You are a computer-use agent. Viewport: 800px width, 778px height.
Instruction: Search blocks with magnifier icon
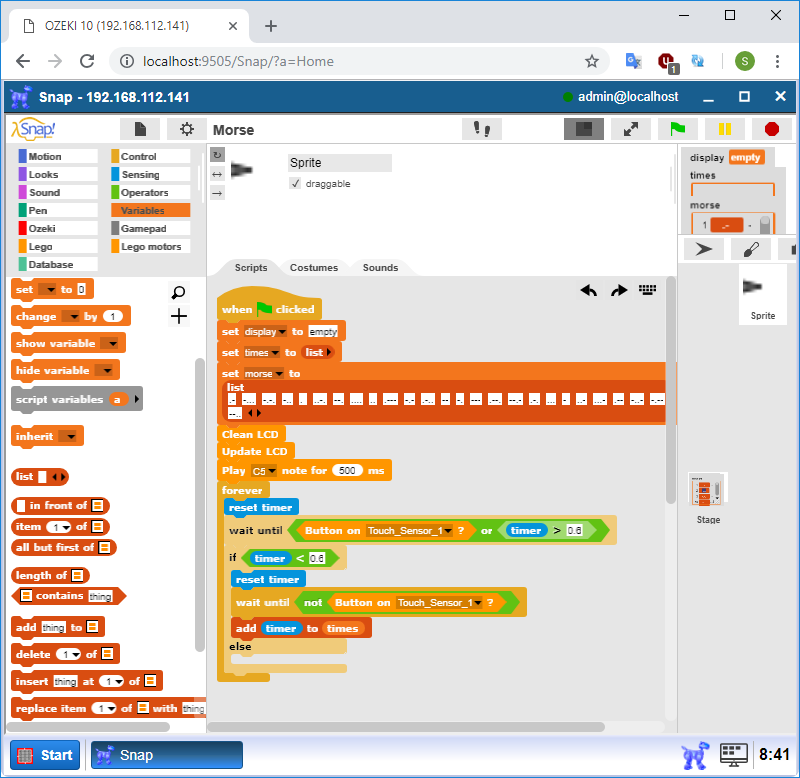(x=179, y=292)
